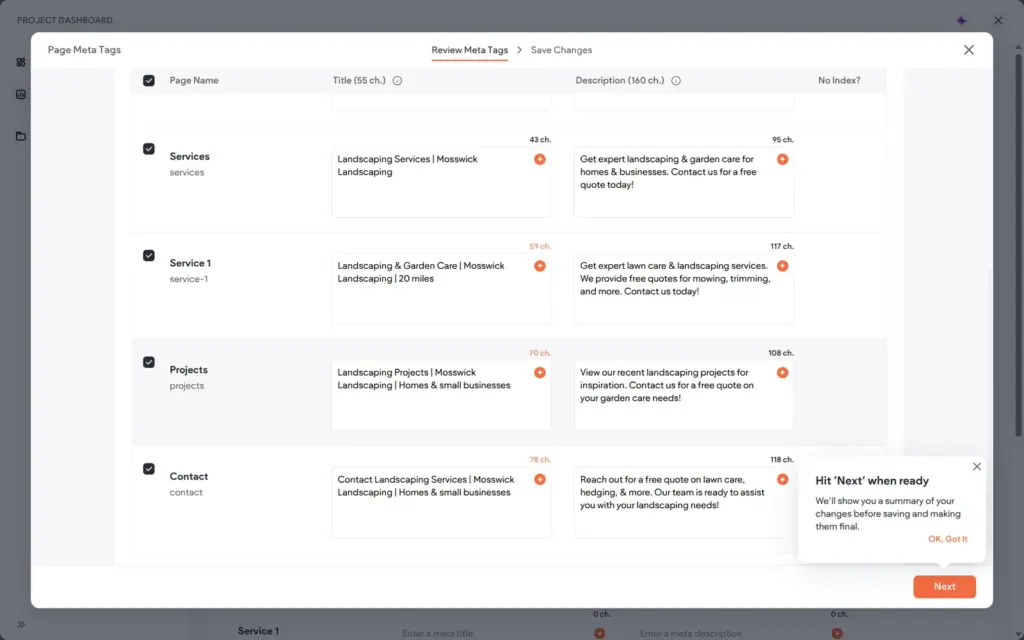Viewport: 1024px width, 640px height.
Task: Open the info icon next to Description (160 ch.)
Action: (676, 81)
